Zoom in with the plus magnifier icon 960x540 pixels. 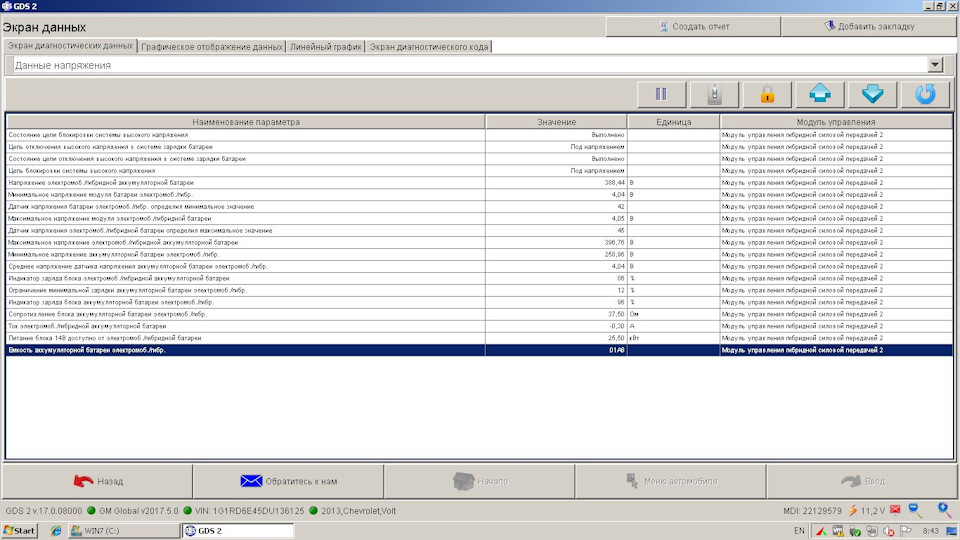click(945, 509)
